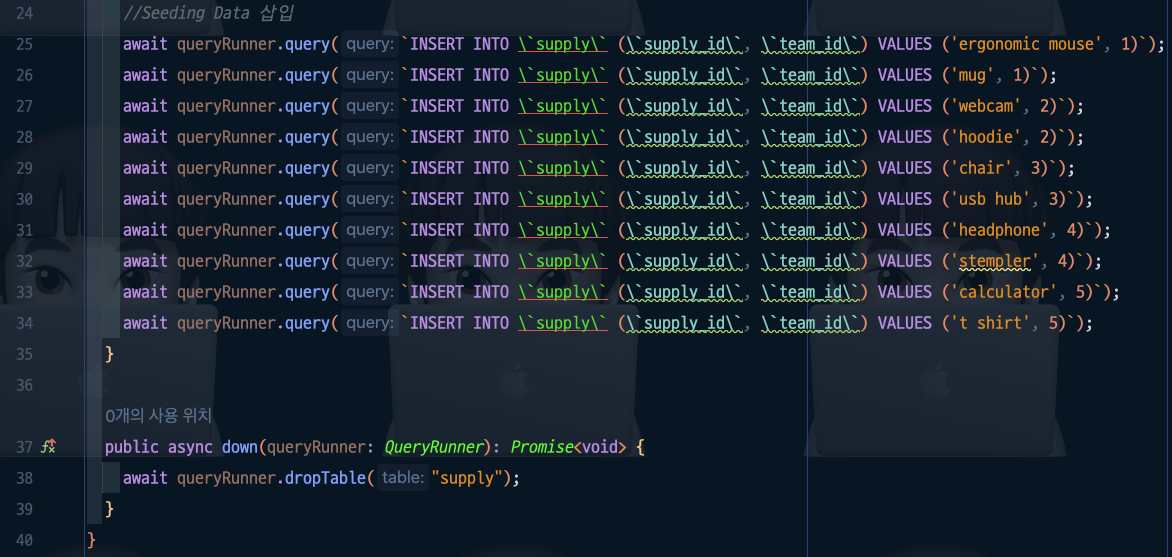The image size is (1172, 557).
Task: Click the 'QueryRunner' type annotation
Action: point(434,447)
